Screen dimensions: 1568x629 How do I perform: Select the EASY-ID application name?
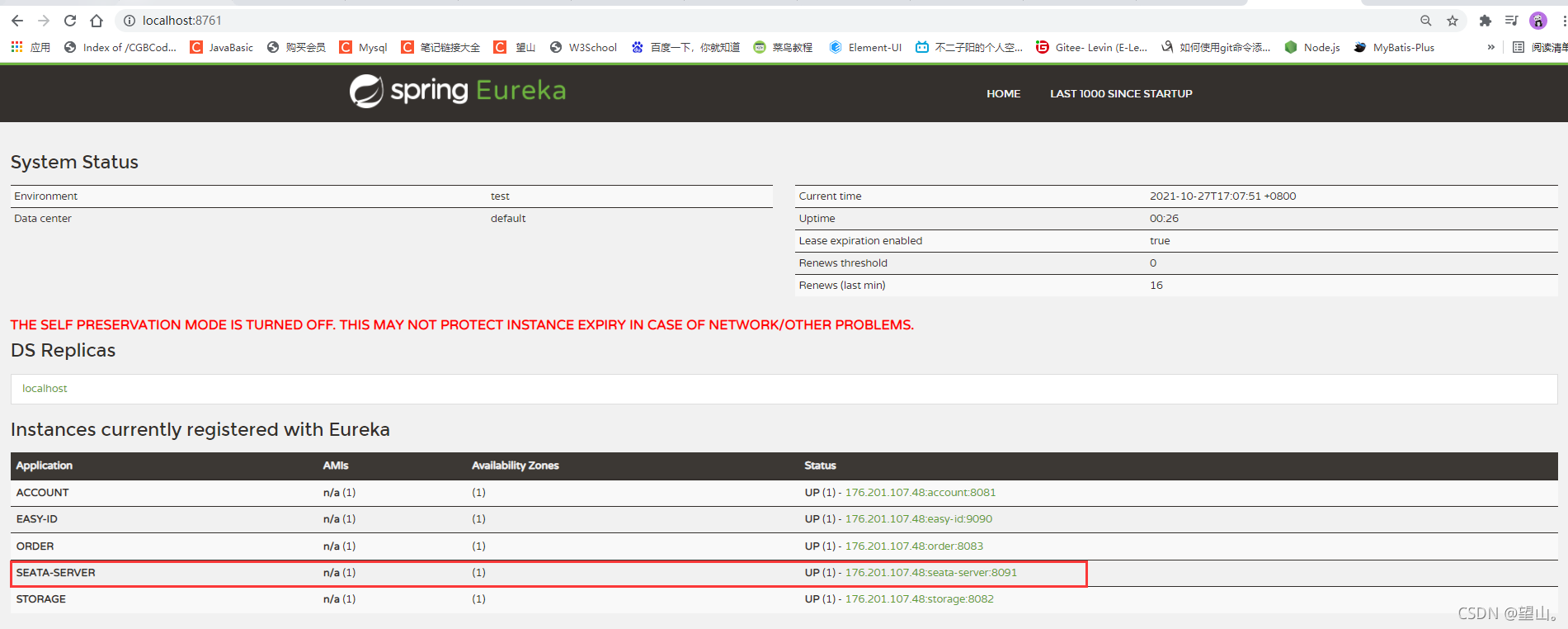[x=37, y=519]
